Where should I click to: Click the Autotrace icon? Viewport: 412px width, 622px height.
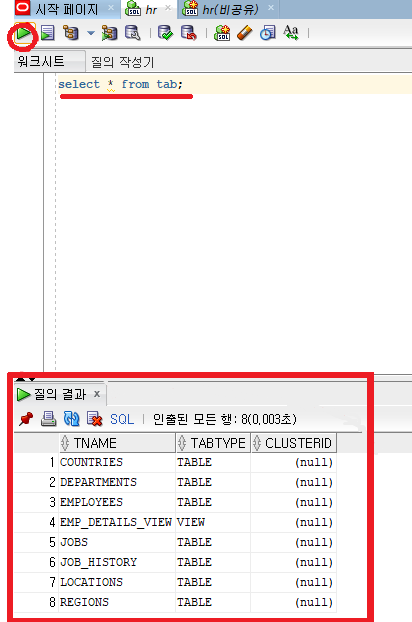[x=109, y=33]
